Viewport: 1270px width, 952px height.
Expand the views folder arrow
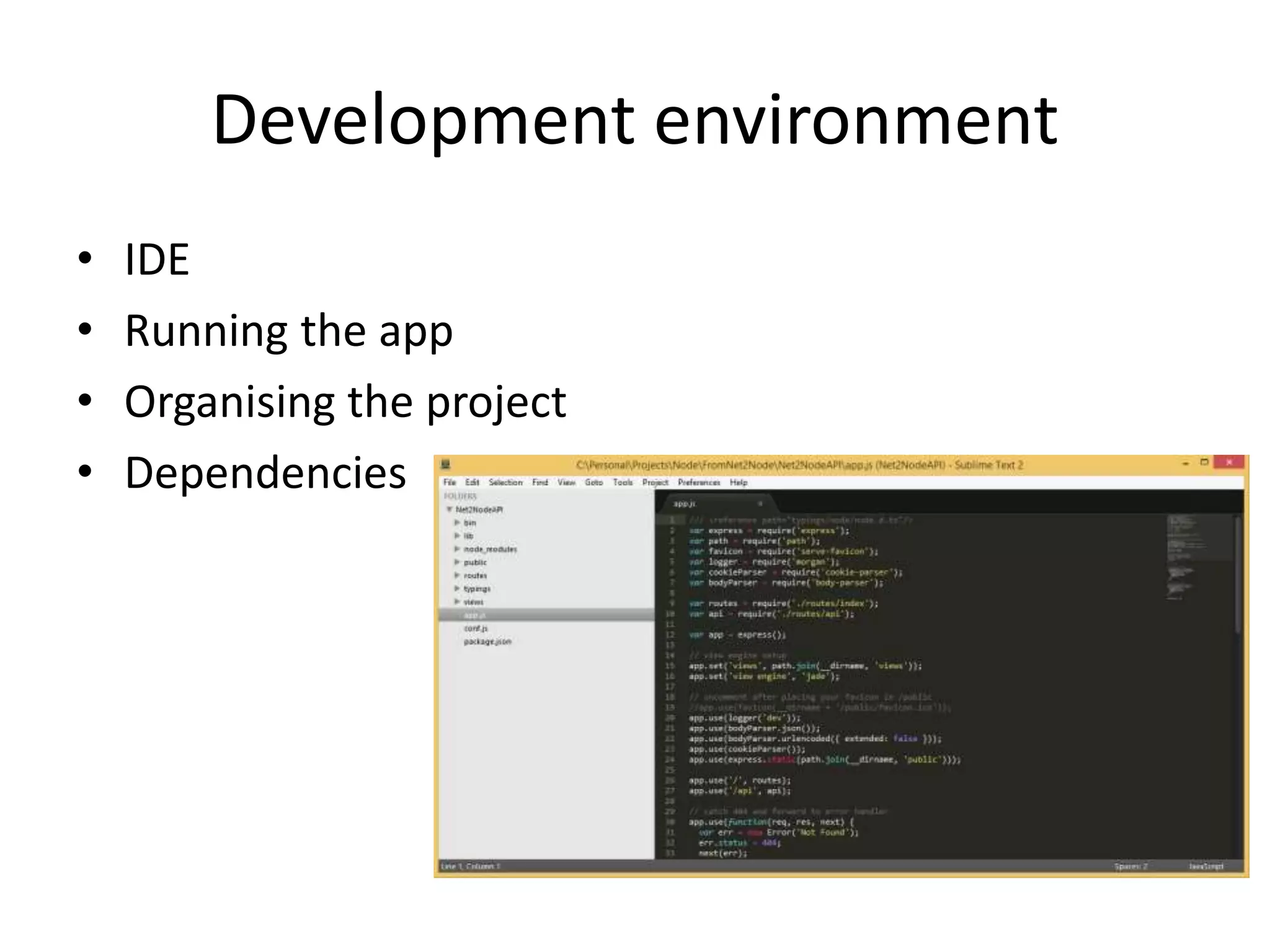[x=457, y=602]
